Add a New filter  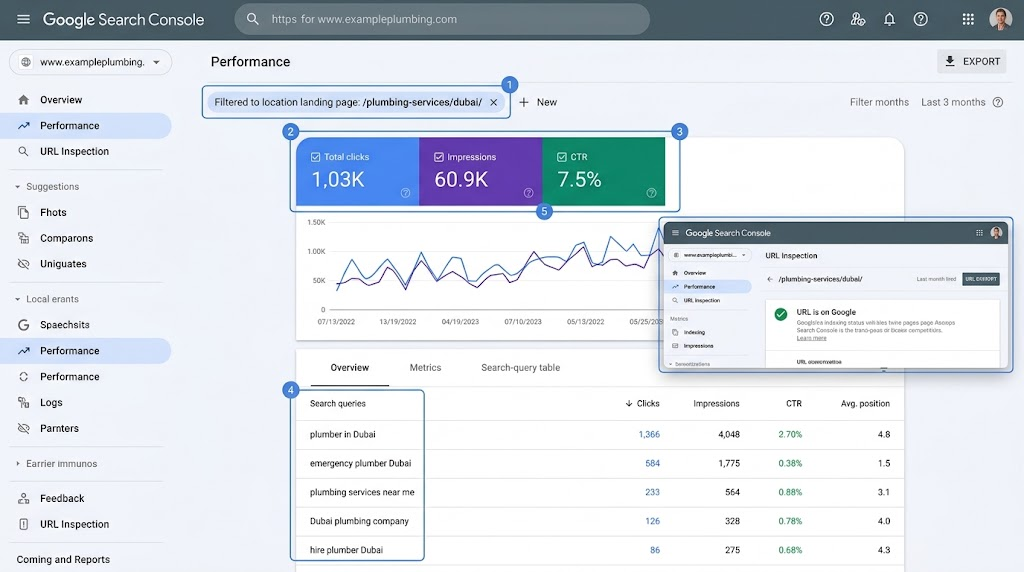coord(538,103)
